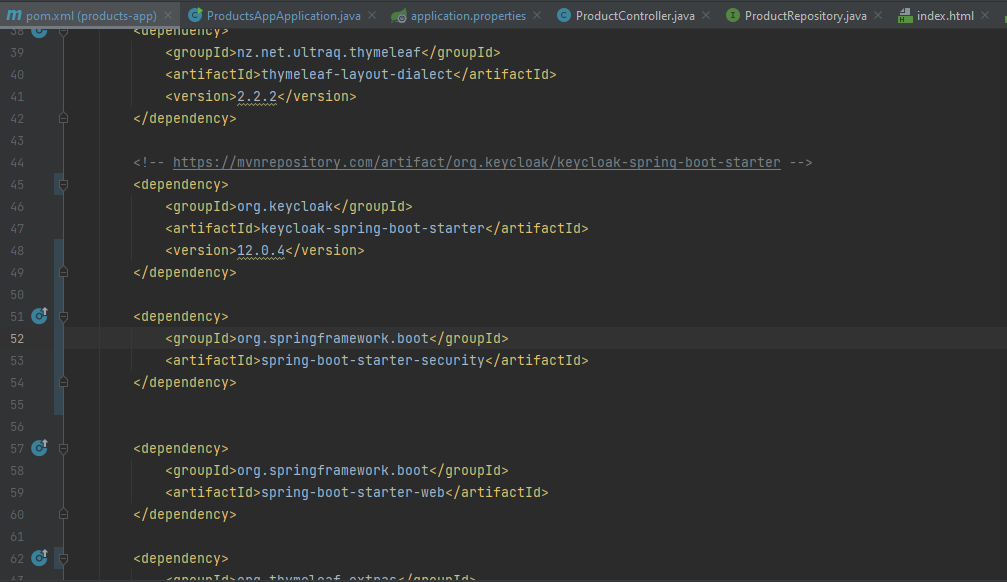Click the closing dependency tag on line 42
This screenshot has height=582, width=1007.
[185, 118]
